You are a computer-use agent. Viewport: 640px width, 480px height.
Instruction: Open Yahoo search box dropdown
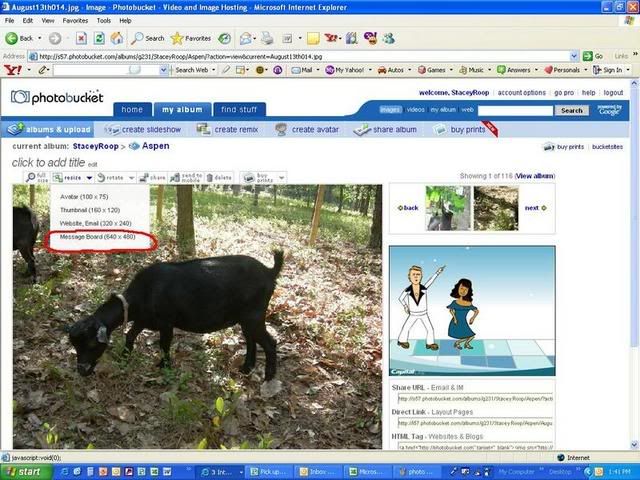(163, 70)
